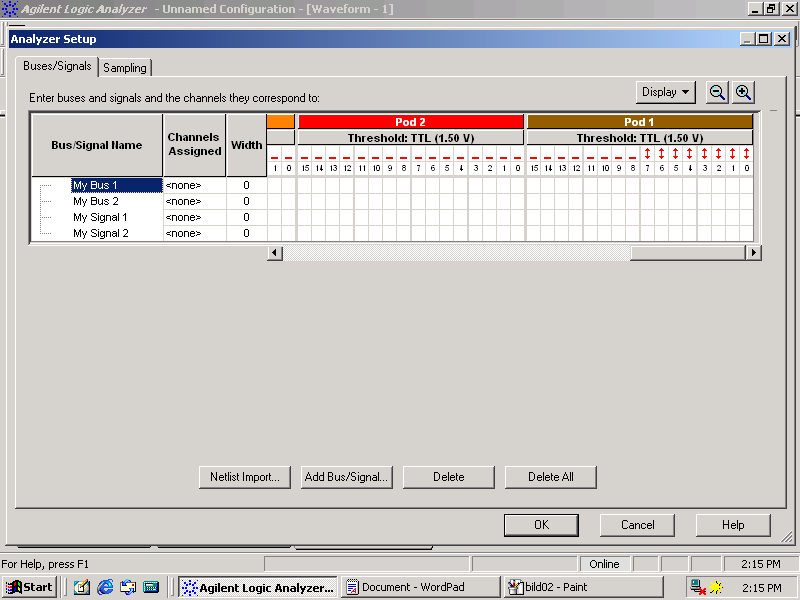Select the My Signal 1 row
Image resolution: width=800 pixels, height=600 pixels.
tap(100, 217)
